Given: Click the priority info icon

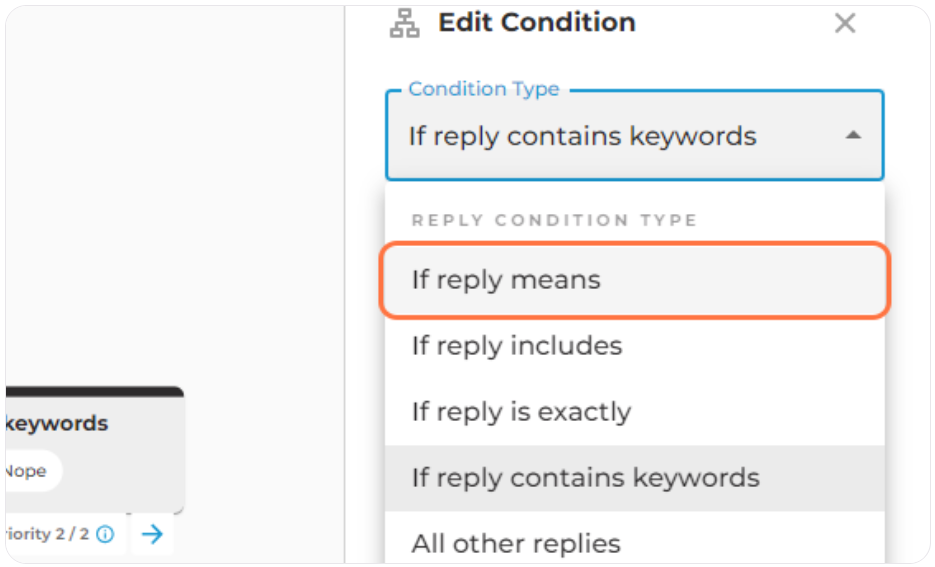Looking at the screenshot, I should click(x=106, y=534).
